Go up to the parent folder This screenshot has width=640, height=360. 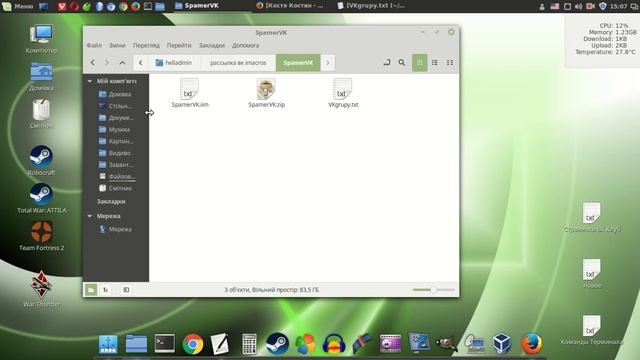[x=122, y=62]
